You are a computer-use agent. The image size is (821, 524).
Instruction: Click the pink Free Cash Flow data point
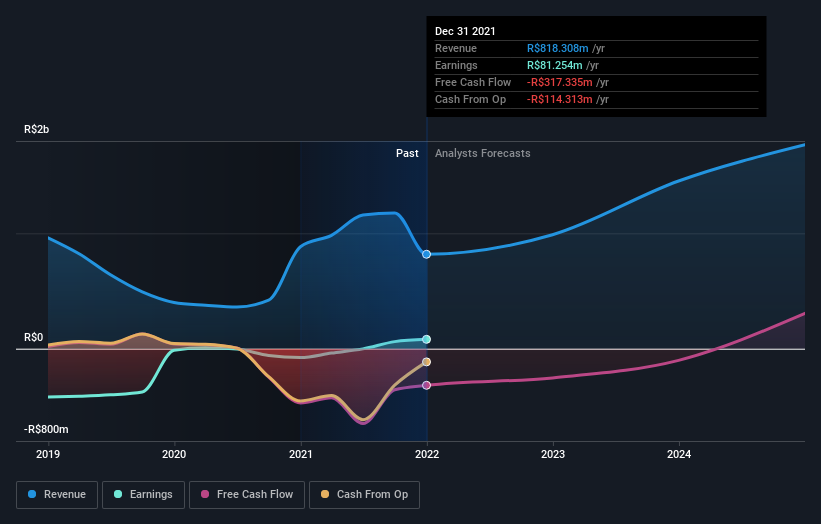tap(427, 385)
